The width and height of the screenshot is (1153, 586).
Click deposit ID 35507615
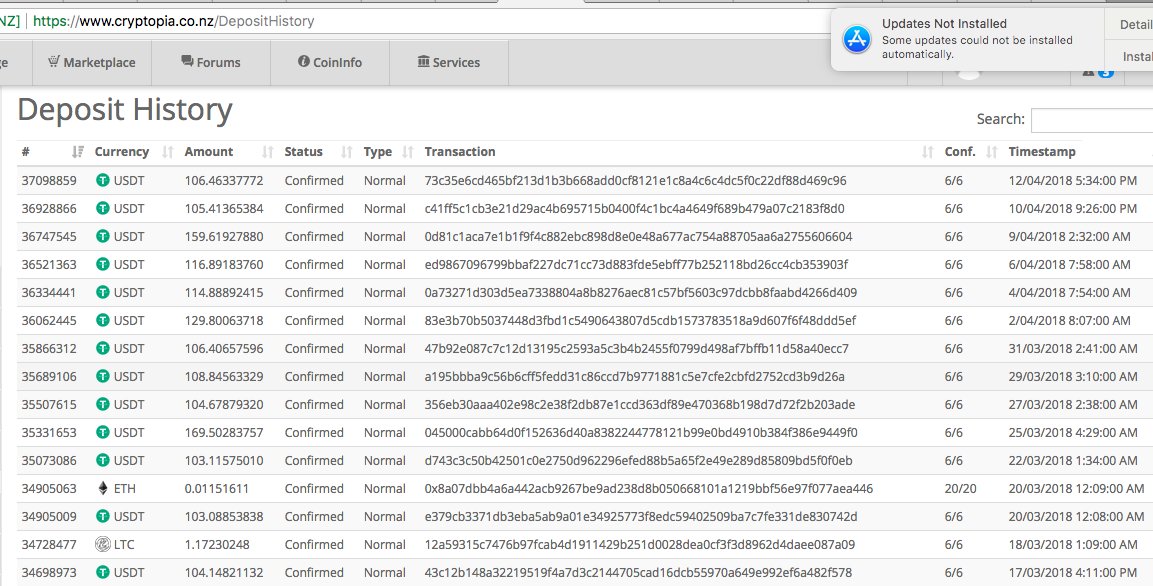tap(49, 404)
